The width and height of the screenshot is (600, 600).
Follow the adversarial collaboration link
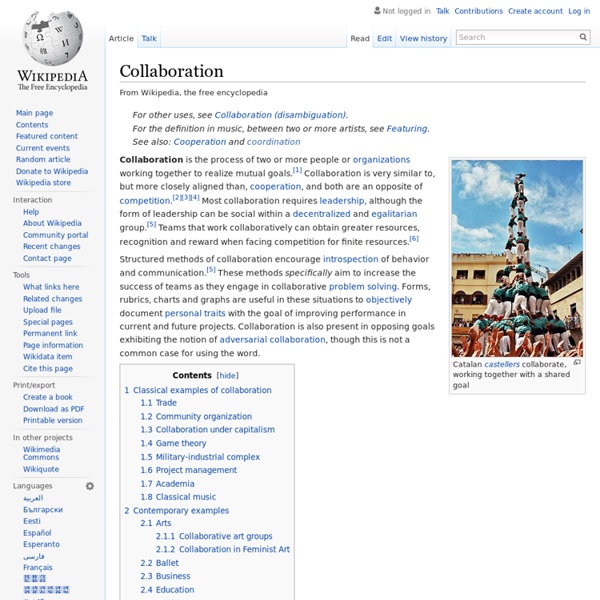coord(272,339)
